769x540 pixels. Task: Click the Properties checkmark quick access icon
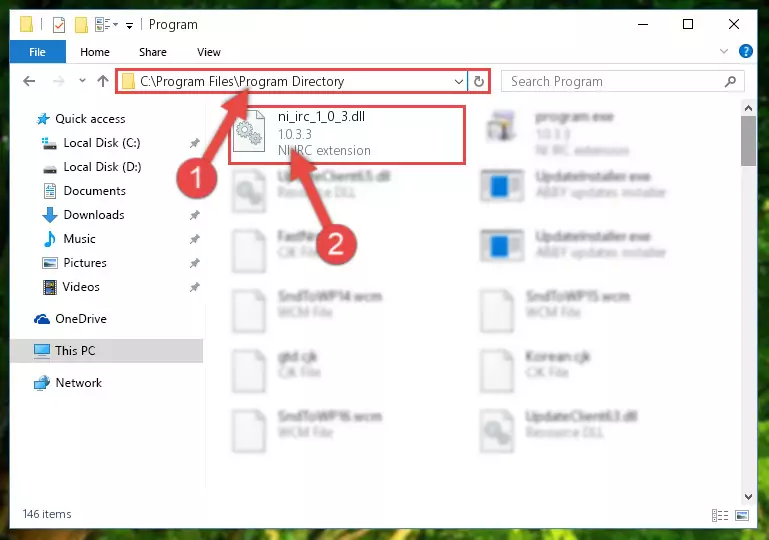59,25
